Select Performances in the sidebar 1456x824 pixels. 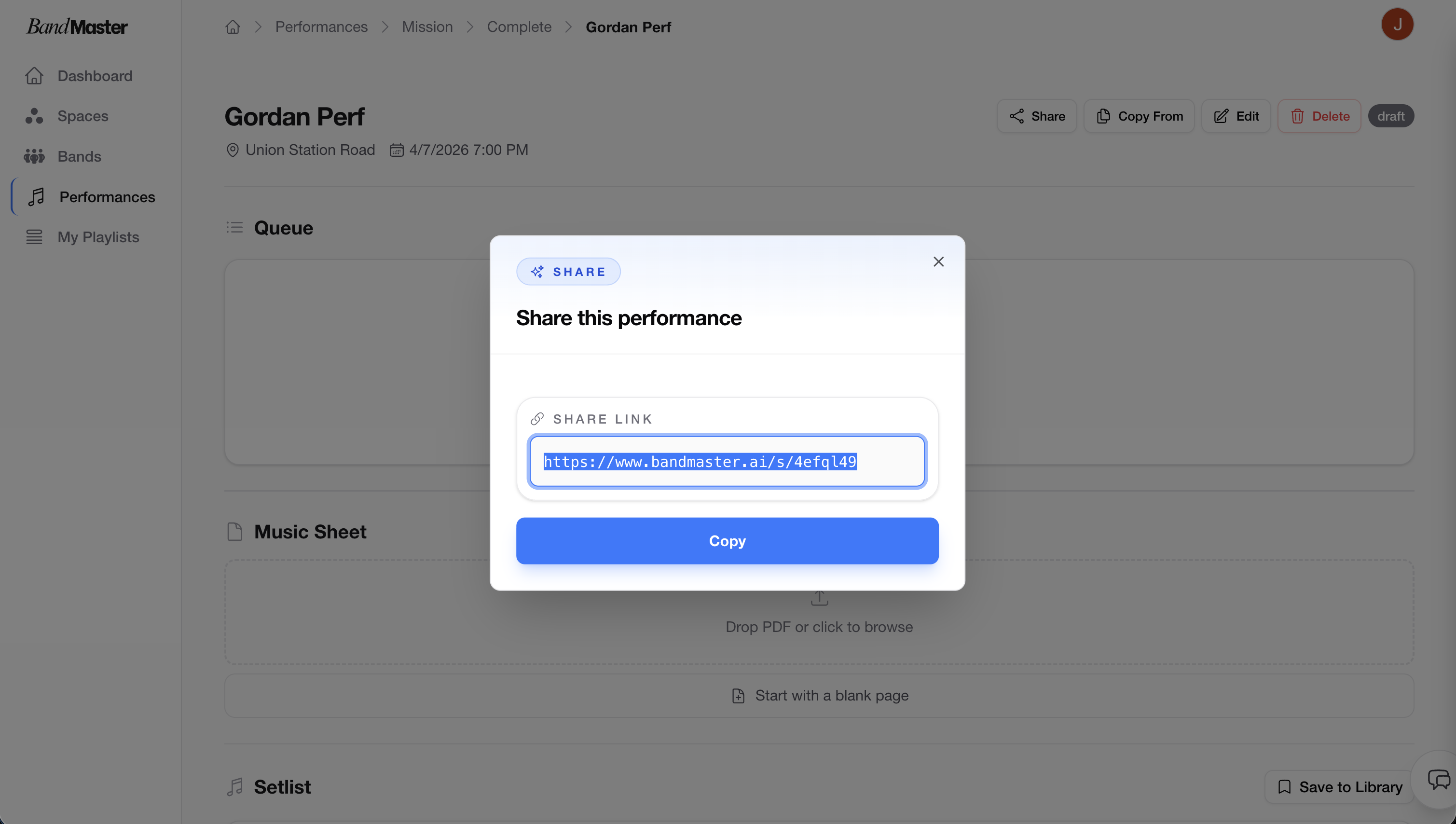pyautogui.click(x=107, y=197)
